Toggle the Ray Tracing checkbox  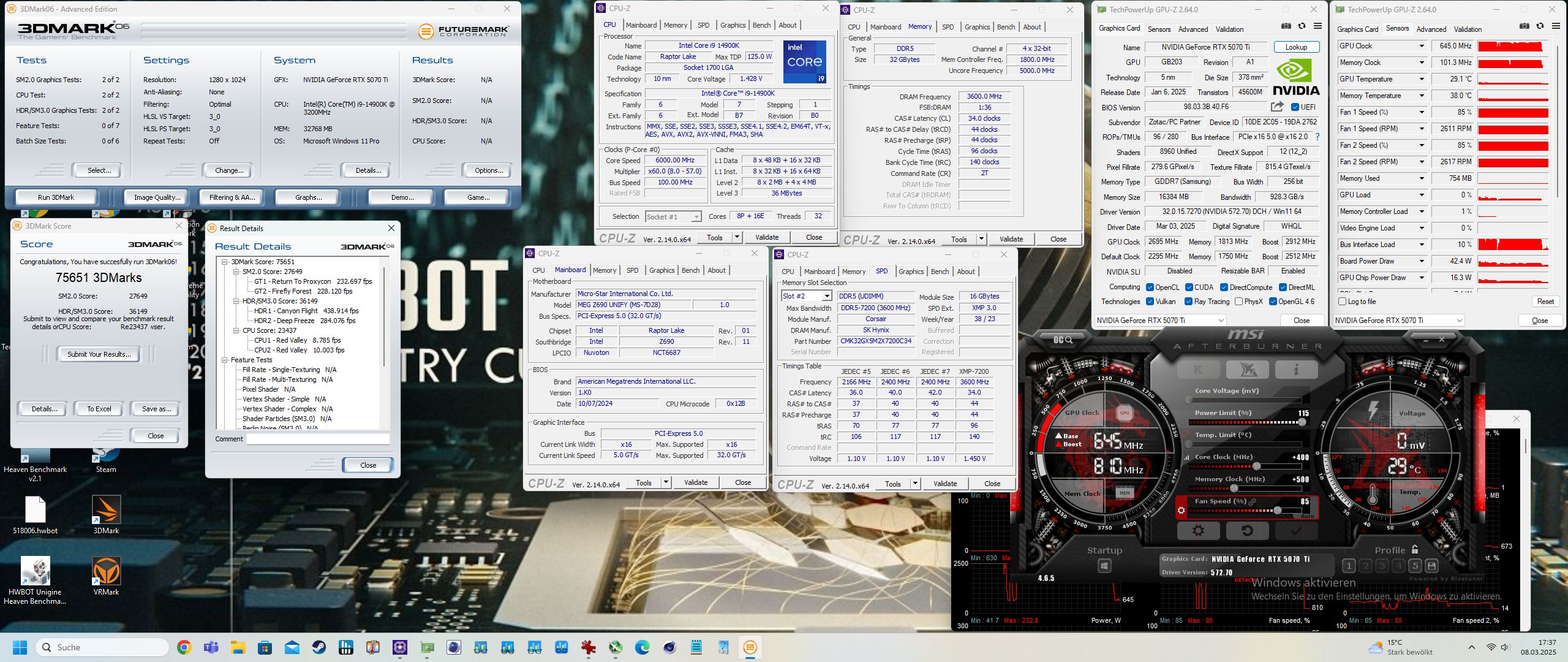[1188, 301]
